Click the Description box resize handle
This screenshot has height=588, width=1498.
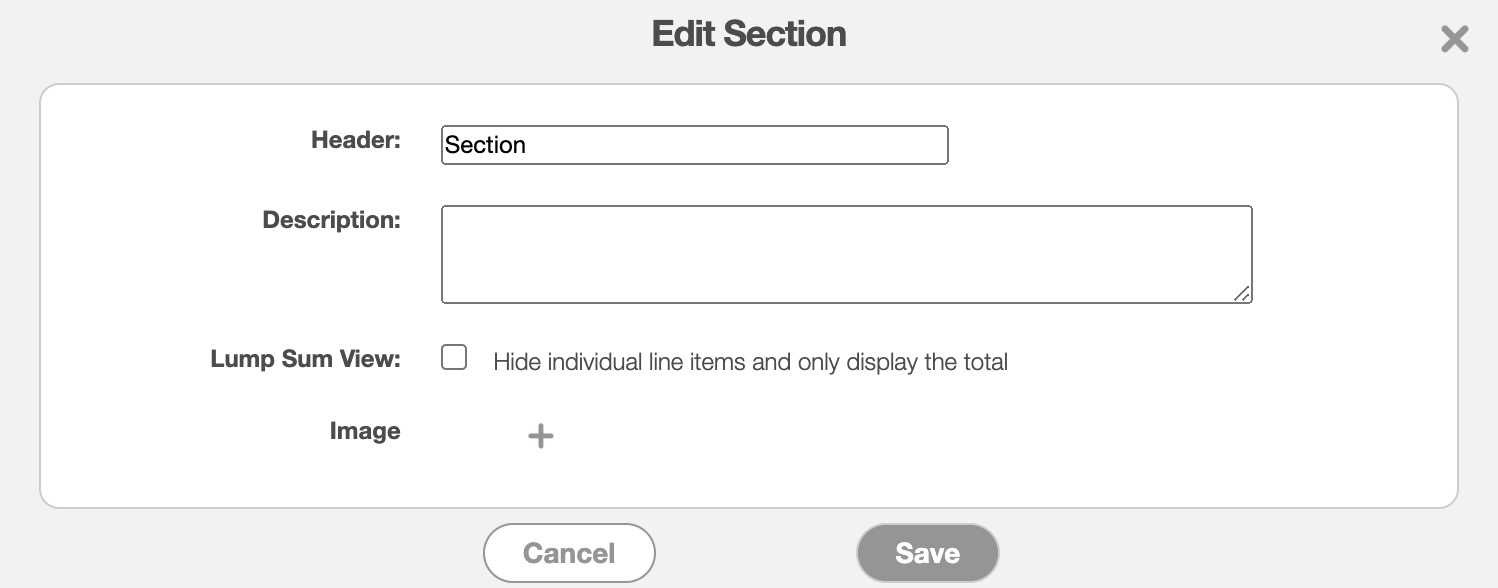[x=1242, y=293]
